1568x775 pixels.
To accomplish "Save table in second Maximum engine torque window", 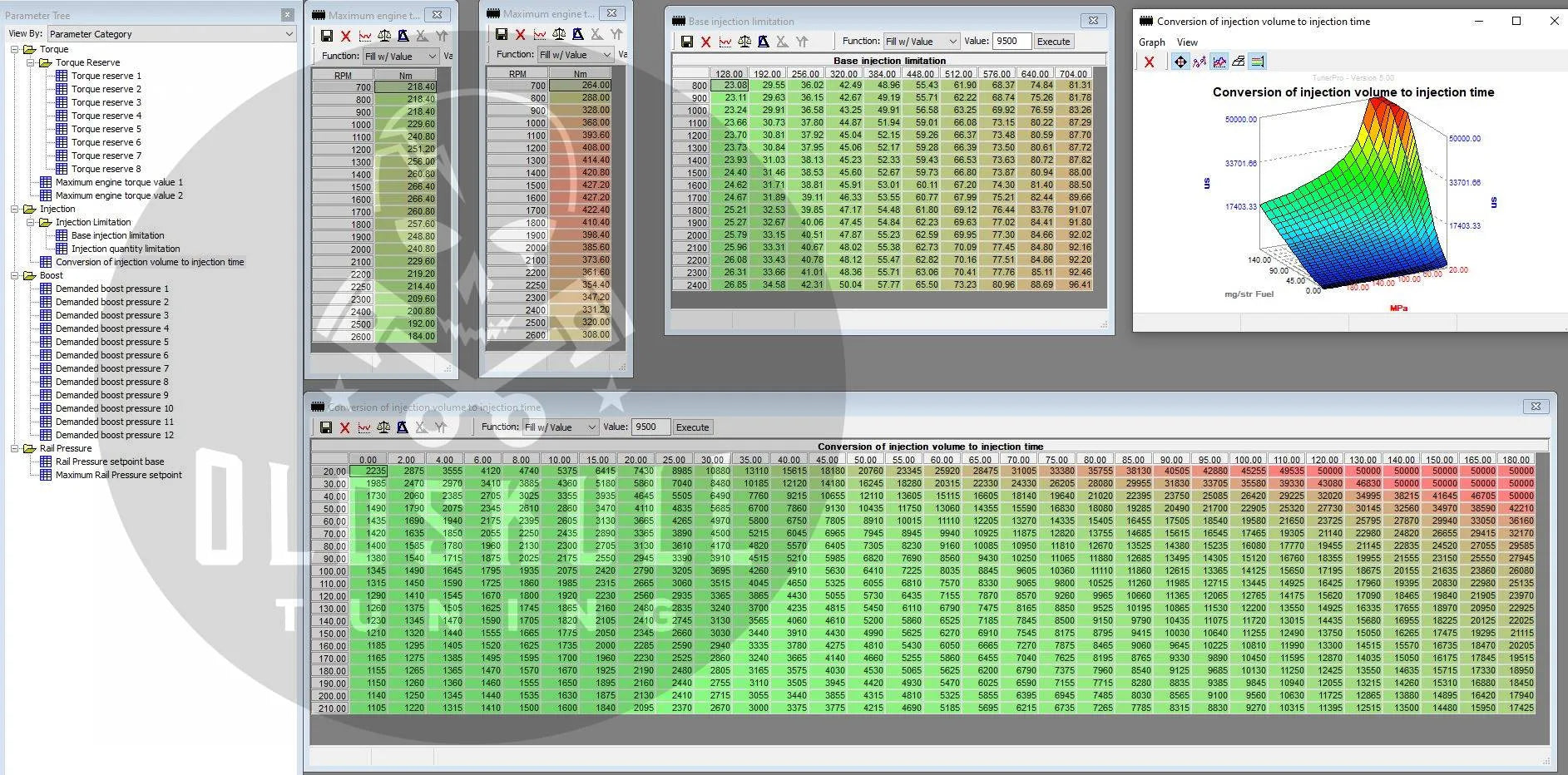I will pos(502,34).
